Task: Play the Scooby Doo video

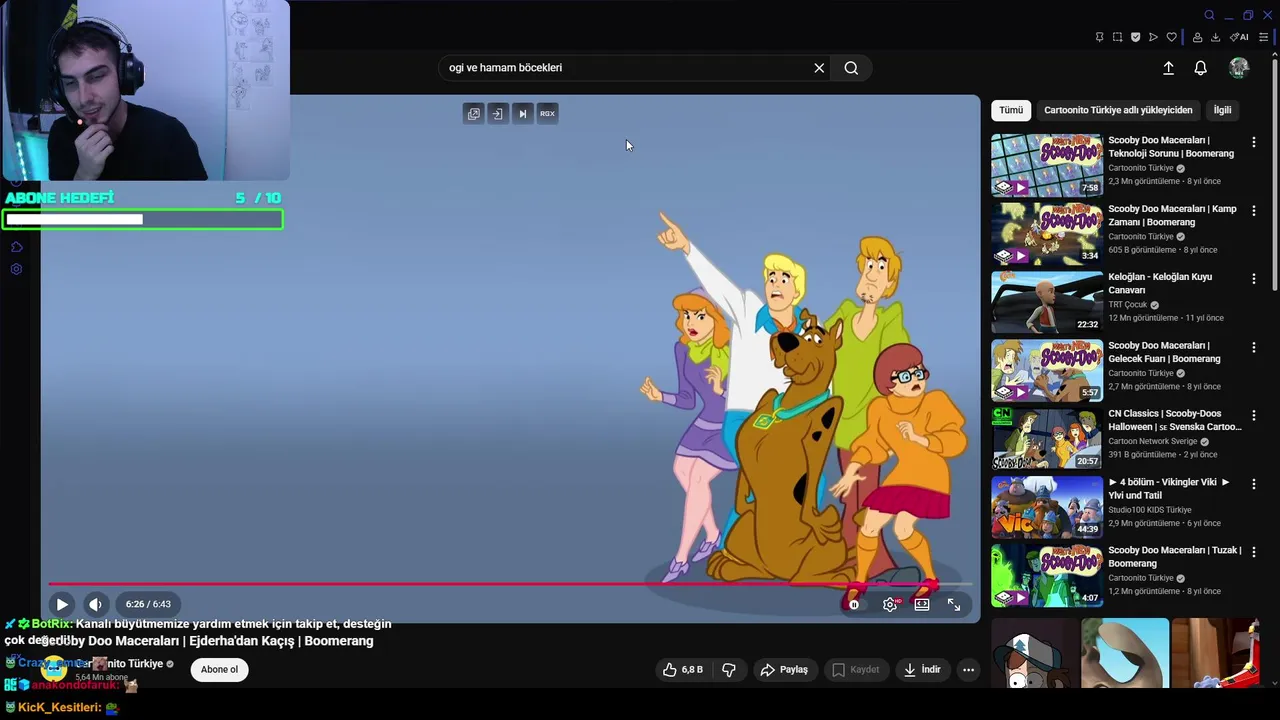Action: (62, 604)
